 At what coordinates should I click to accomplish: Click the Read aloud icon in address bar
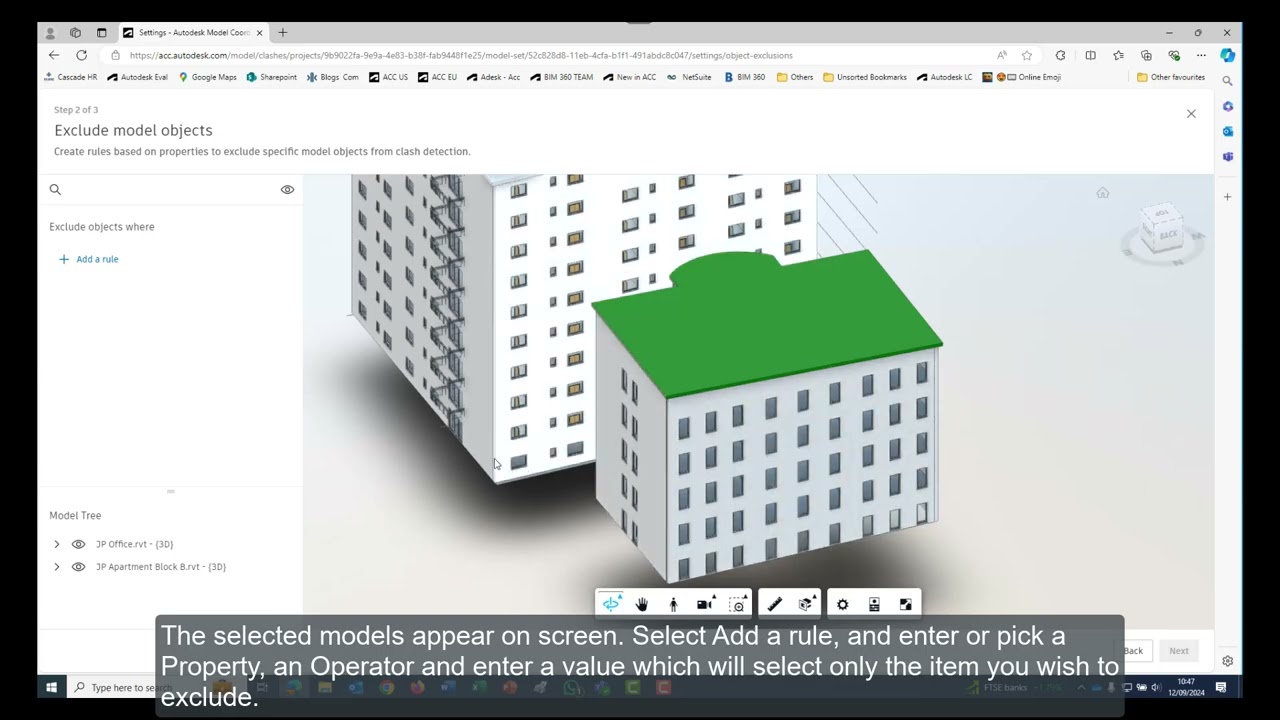click(x=1002, y=55)
